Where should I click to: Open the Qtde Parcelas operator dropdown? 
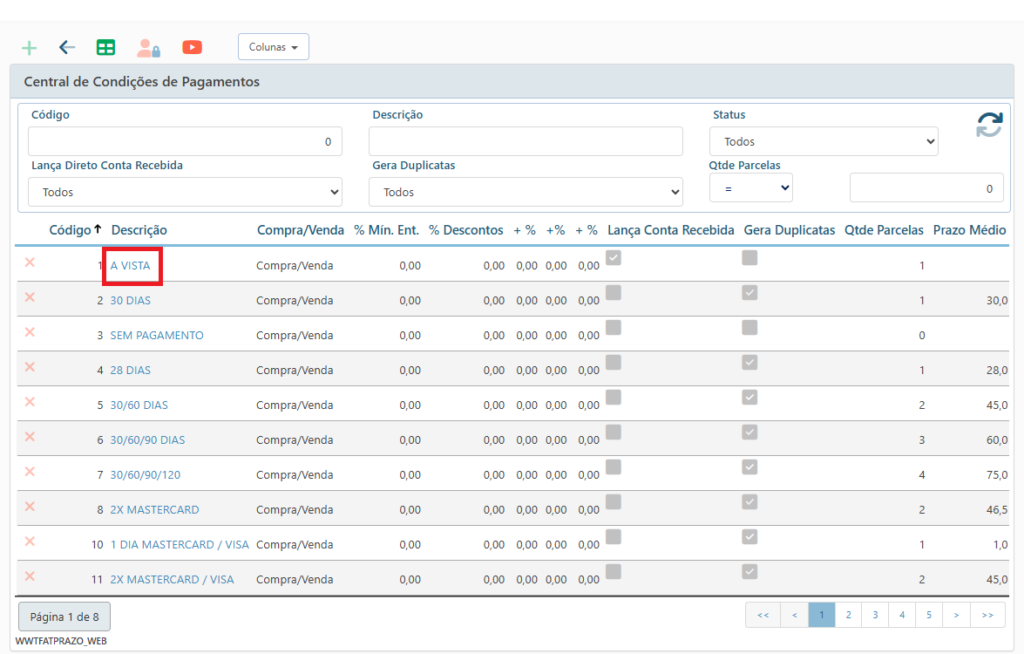tap(751, 188)
